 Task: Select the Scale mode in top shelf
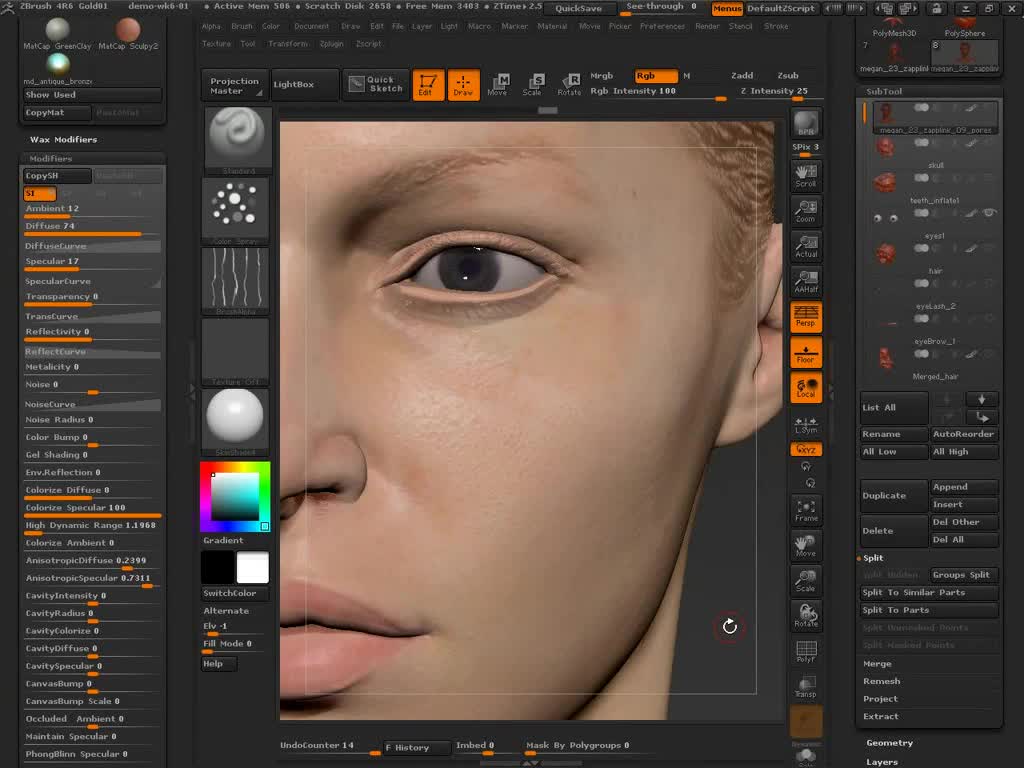tap(532, 85)
